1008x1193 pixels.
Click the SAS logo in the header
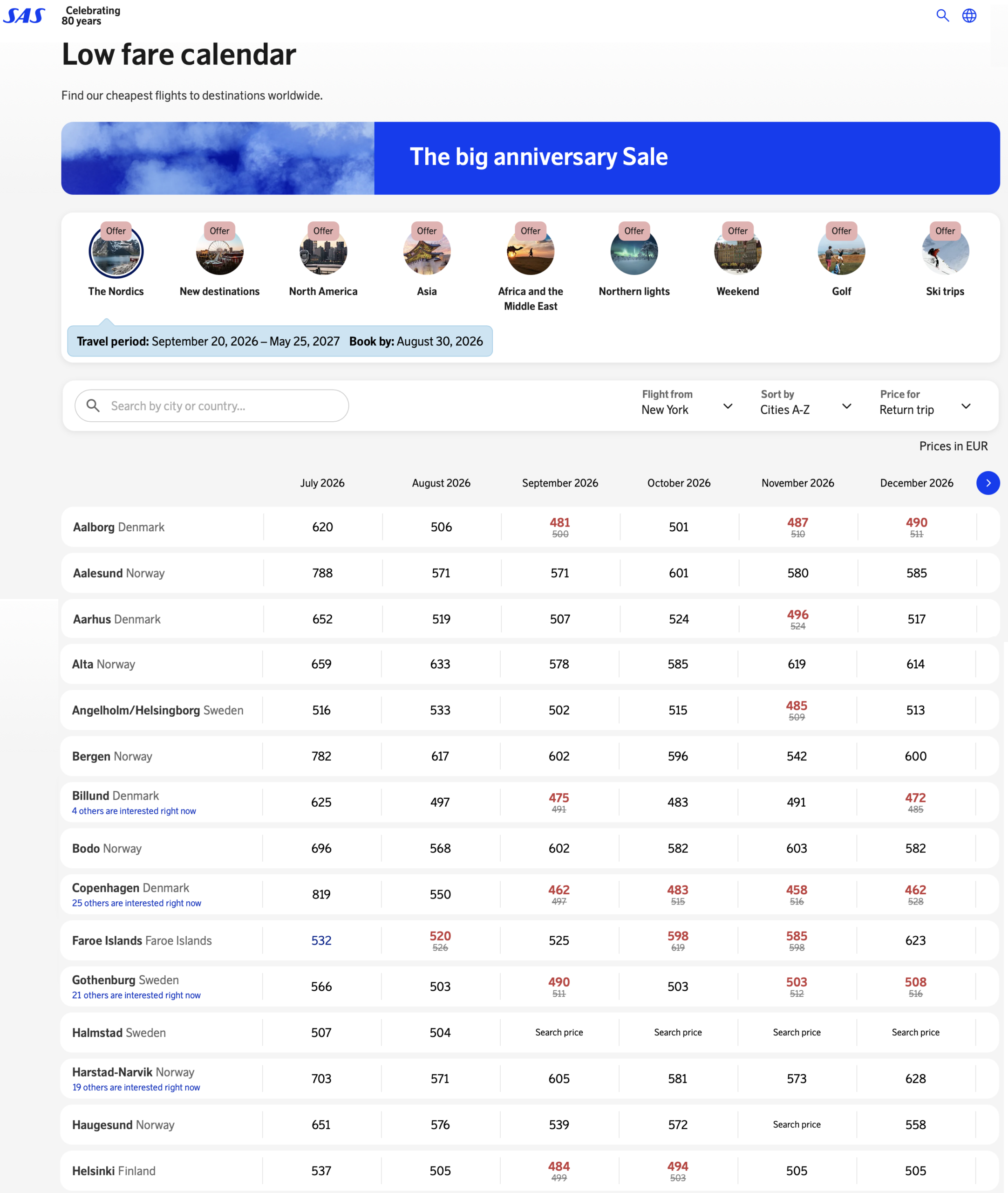24,15
